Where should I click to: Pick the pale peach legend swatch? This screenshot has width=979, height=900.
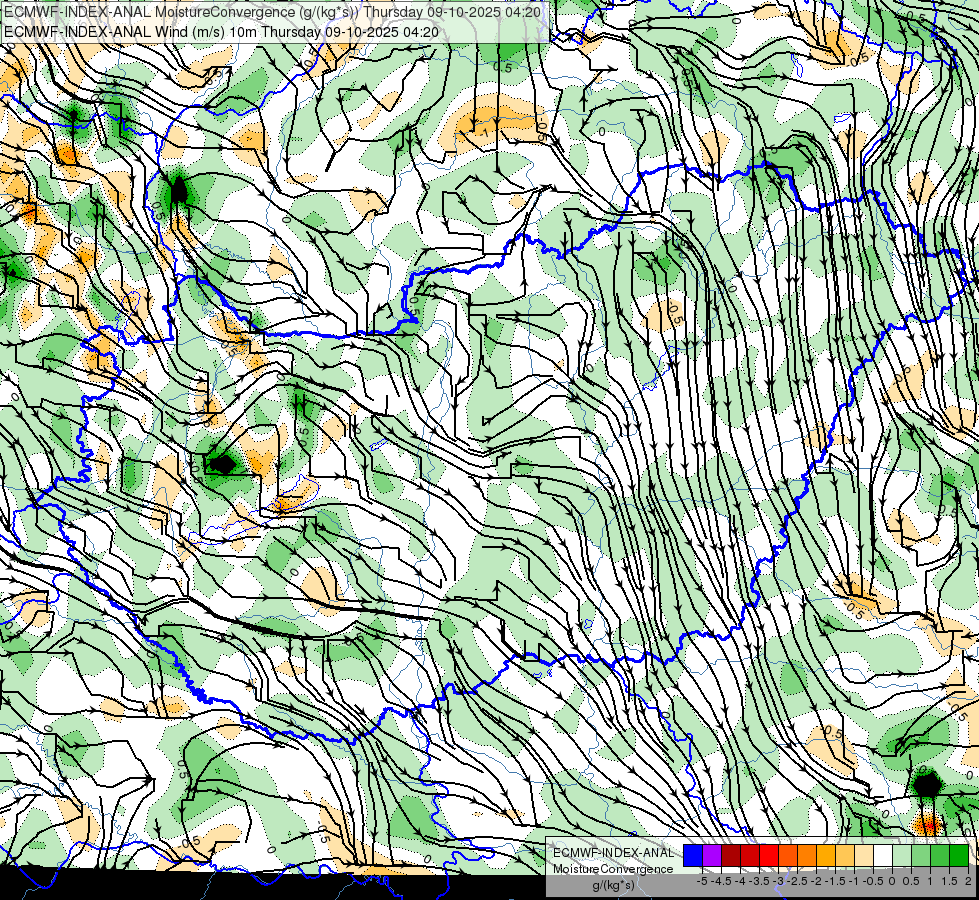(864, 856)
